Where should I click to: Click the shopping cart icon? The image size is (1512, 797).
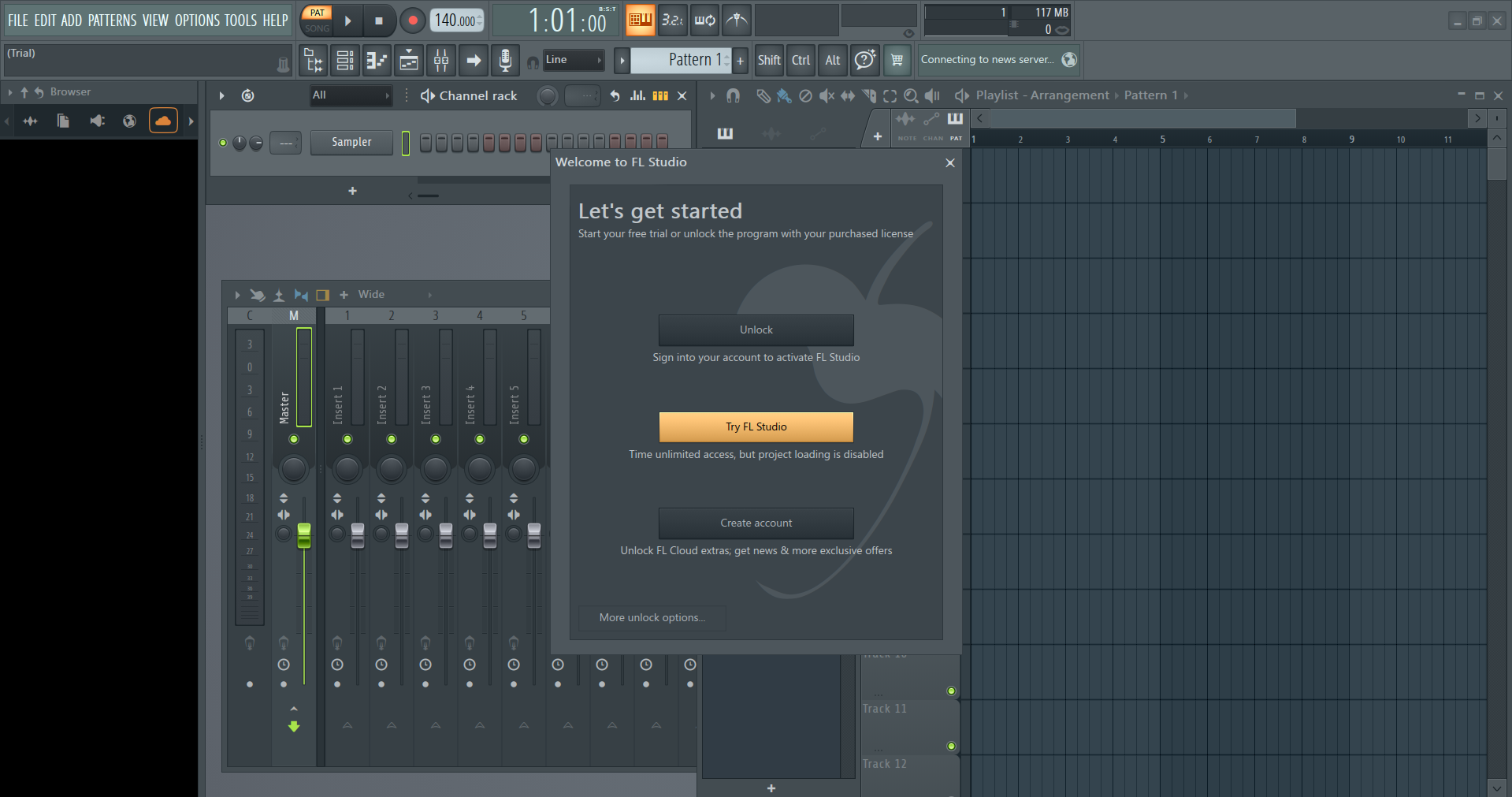pos(897,60)
